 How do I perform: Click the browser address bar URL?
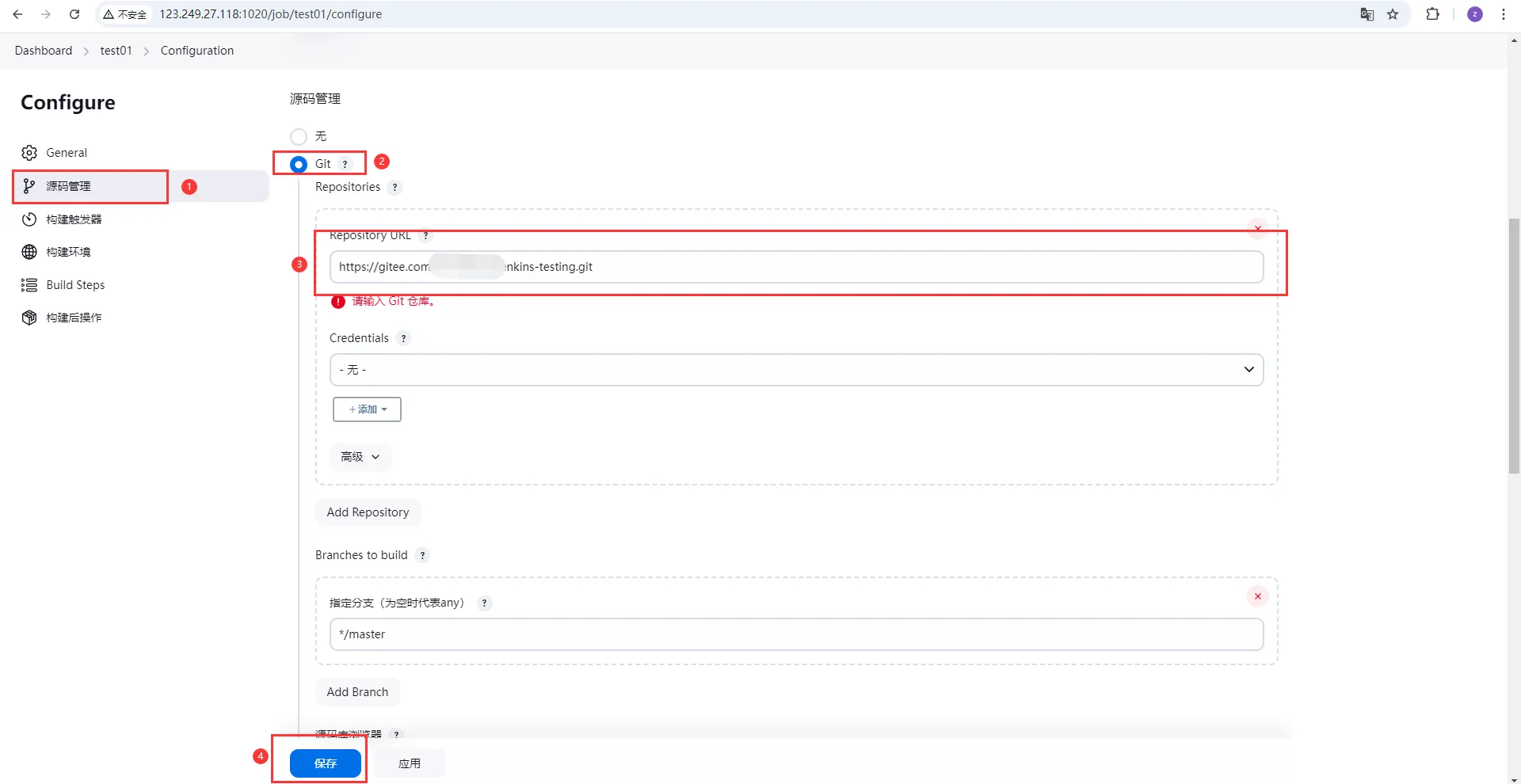click(271, 14)
